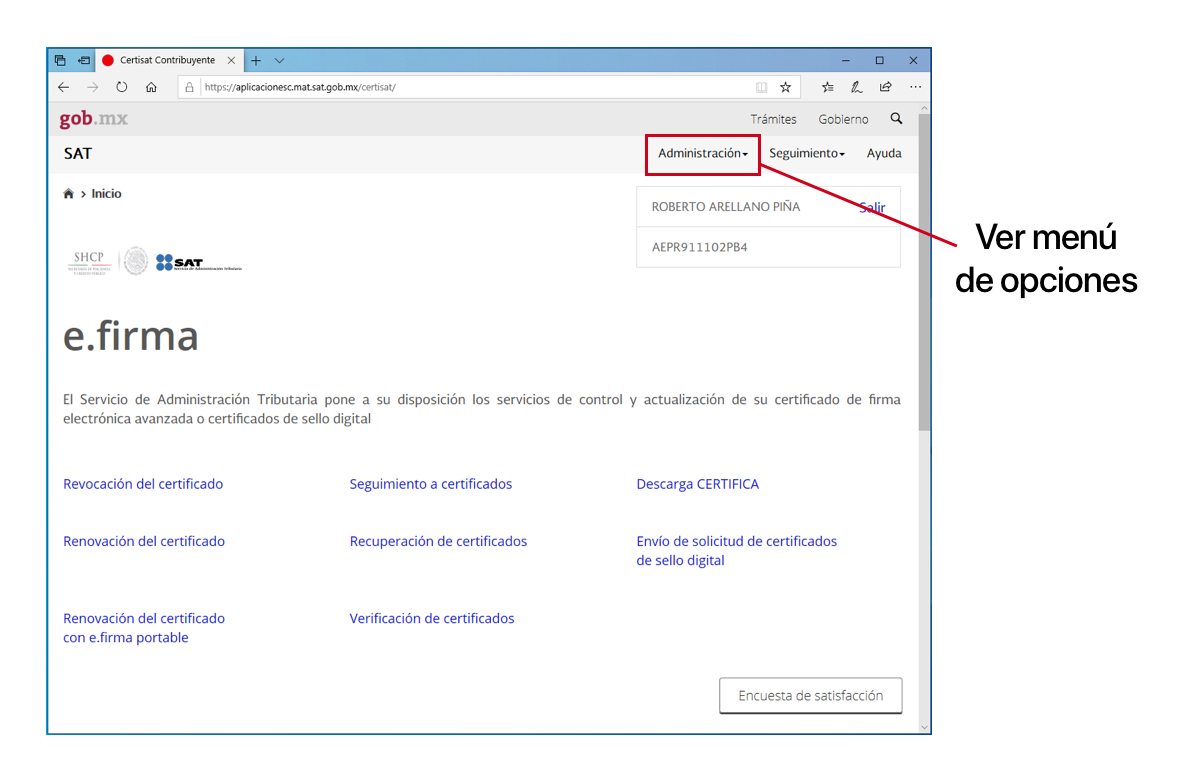This screenshot has width=1184, height=782.
Task: Click the scrollbar down arrow
Action: [x=924, y=728]
